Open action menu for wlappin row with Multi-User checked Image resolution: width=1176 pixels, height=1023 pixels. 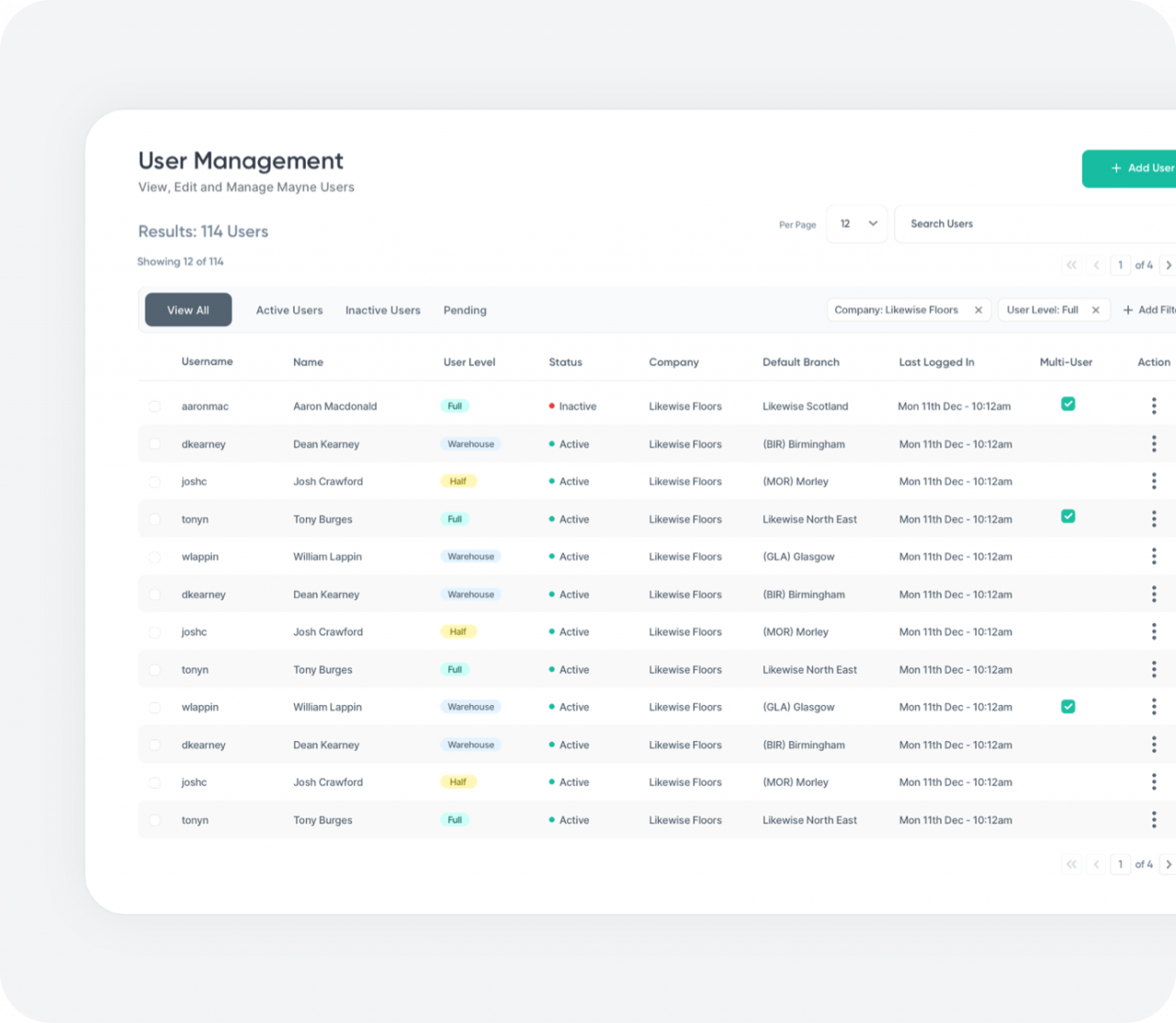pyautogui.click(x=1154, y=707)
